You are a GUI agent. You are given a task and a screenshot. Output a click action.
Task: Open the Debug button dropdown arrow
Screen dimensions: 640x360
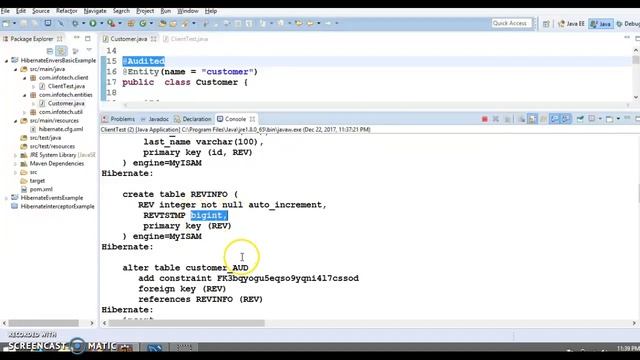[x=83, y=23]
